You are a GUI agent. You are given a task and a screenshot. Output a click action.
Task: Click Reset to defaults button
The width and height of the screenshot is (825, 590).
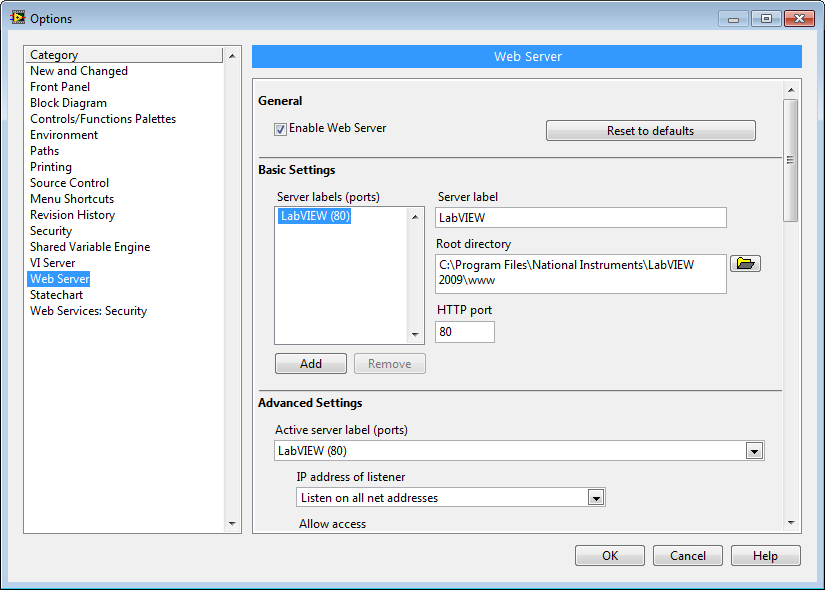pos(651,131)
